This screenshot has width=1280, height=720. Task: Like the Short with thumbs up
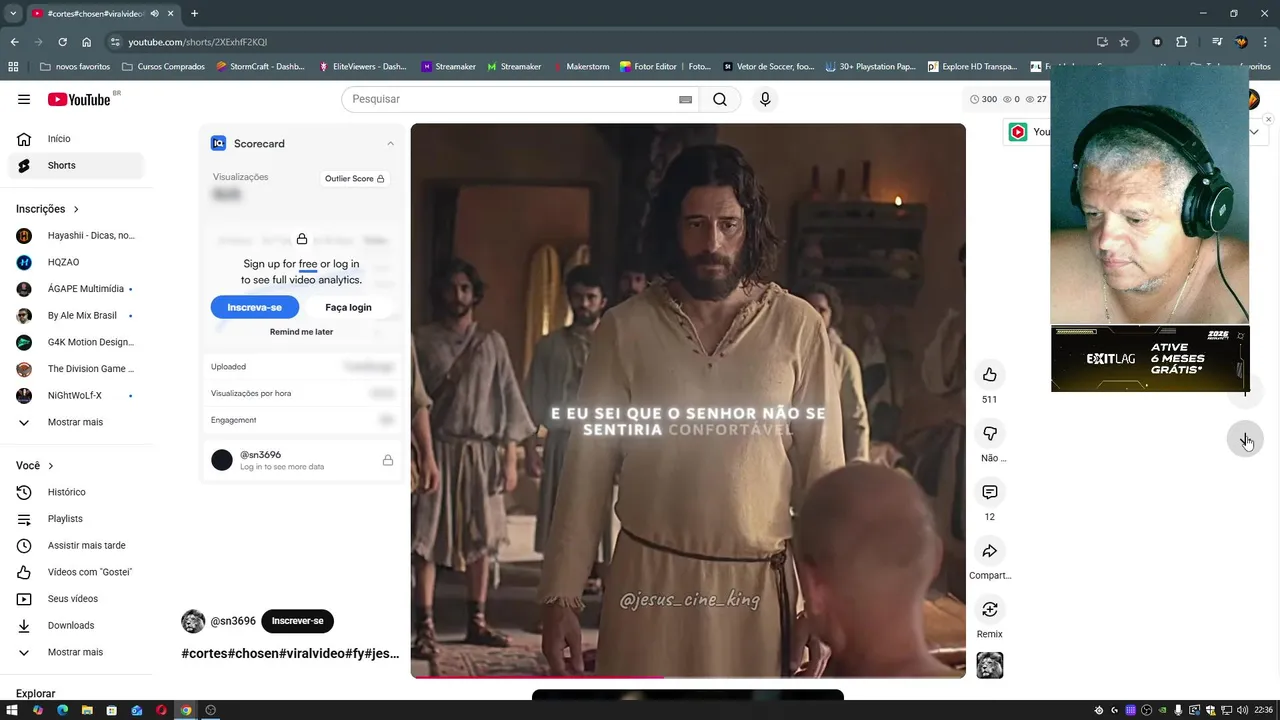[989, 374]
